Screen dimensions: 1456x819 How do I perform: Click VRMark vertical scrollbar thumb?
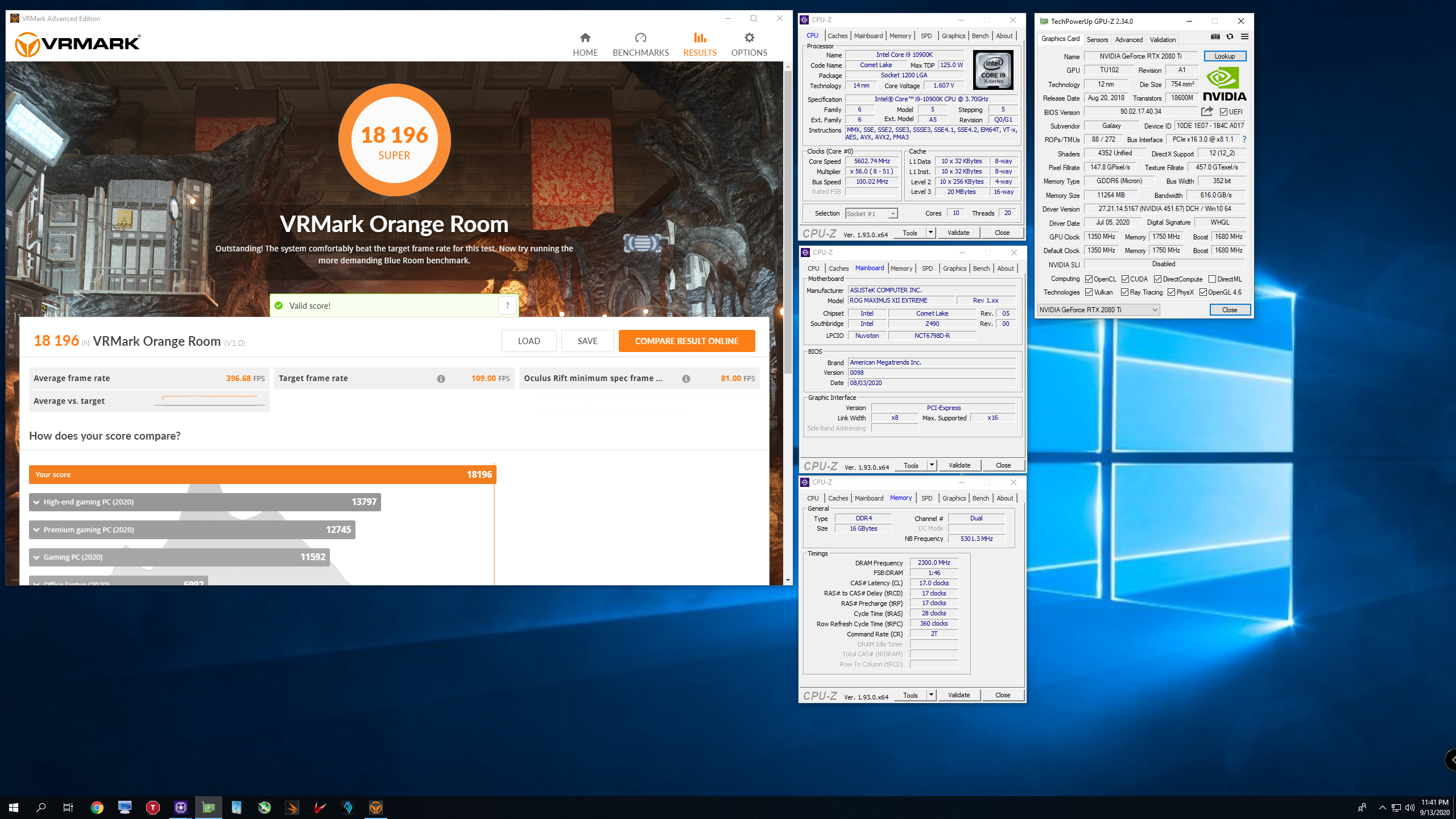click(x=788, y=222)
